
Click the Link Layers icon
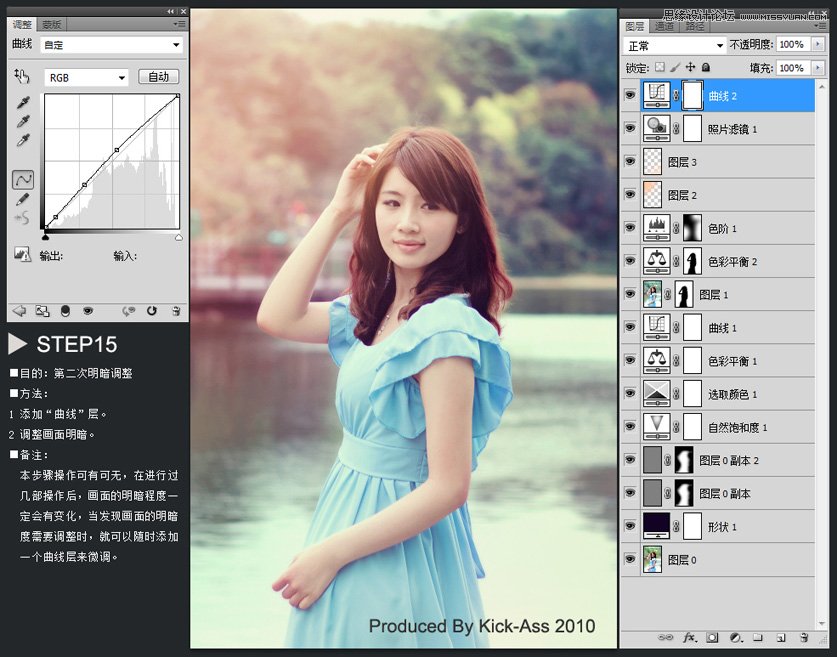tap(667, 638)
